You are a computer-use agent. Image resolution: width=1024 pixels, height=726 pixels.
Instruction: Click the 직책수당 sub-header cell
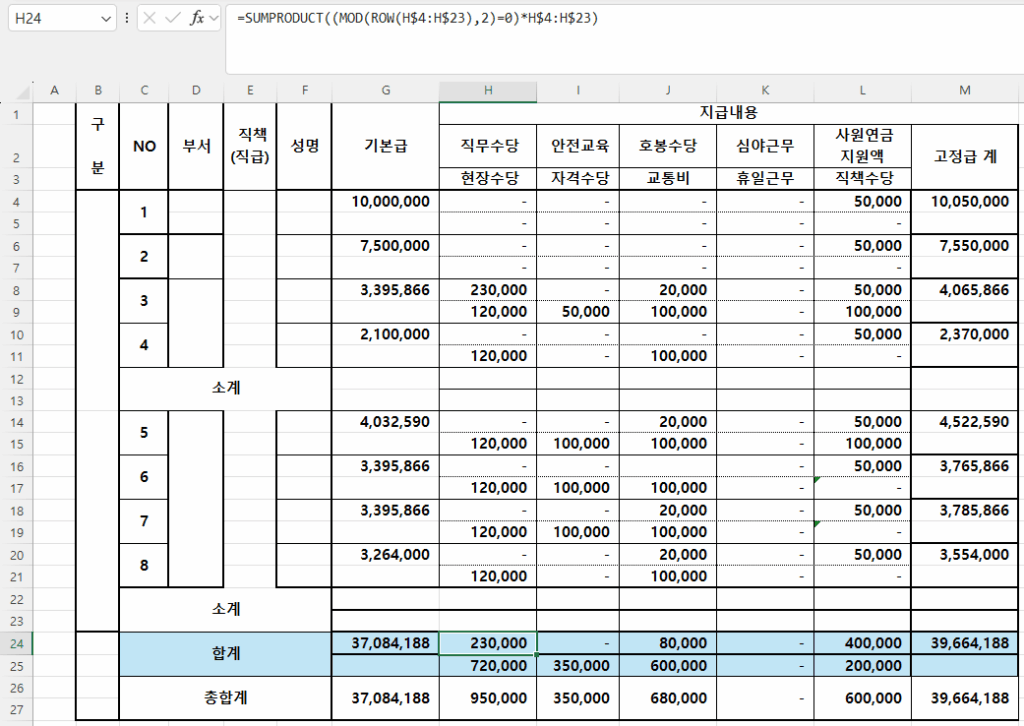(862, 178)
